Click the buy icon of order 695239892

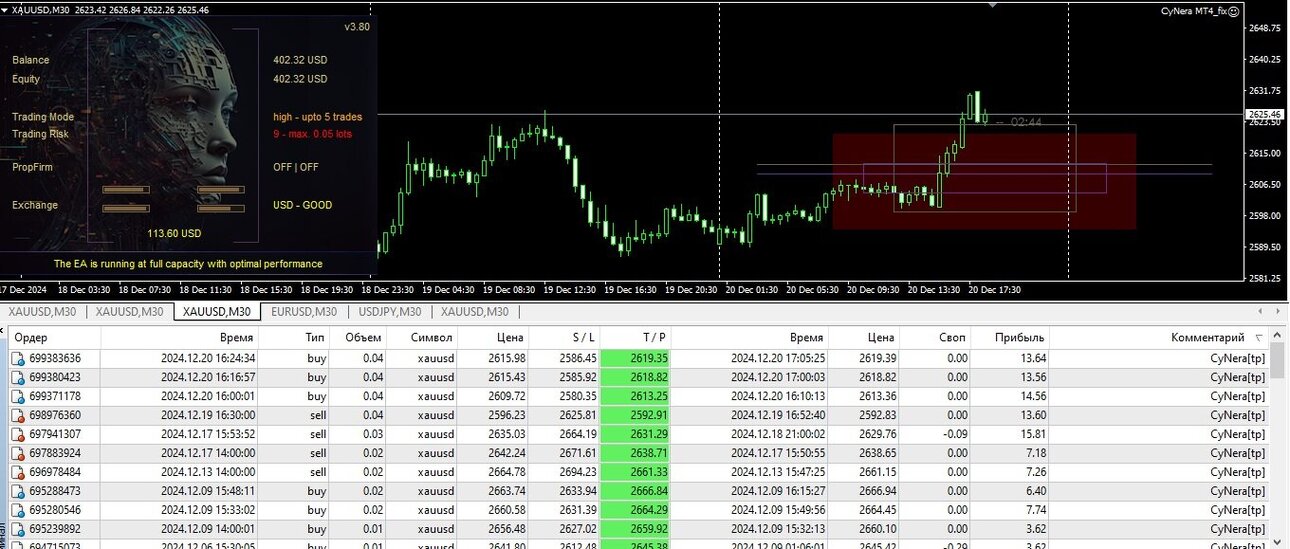point(18,529)
